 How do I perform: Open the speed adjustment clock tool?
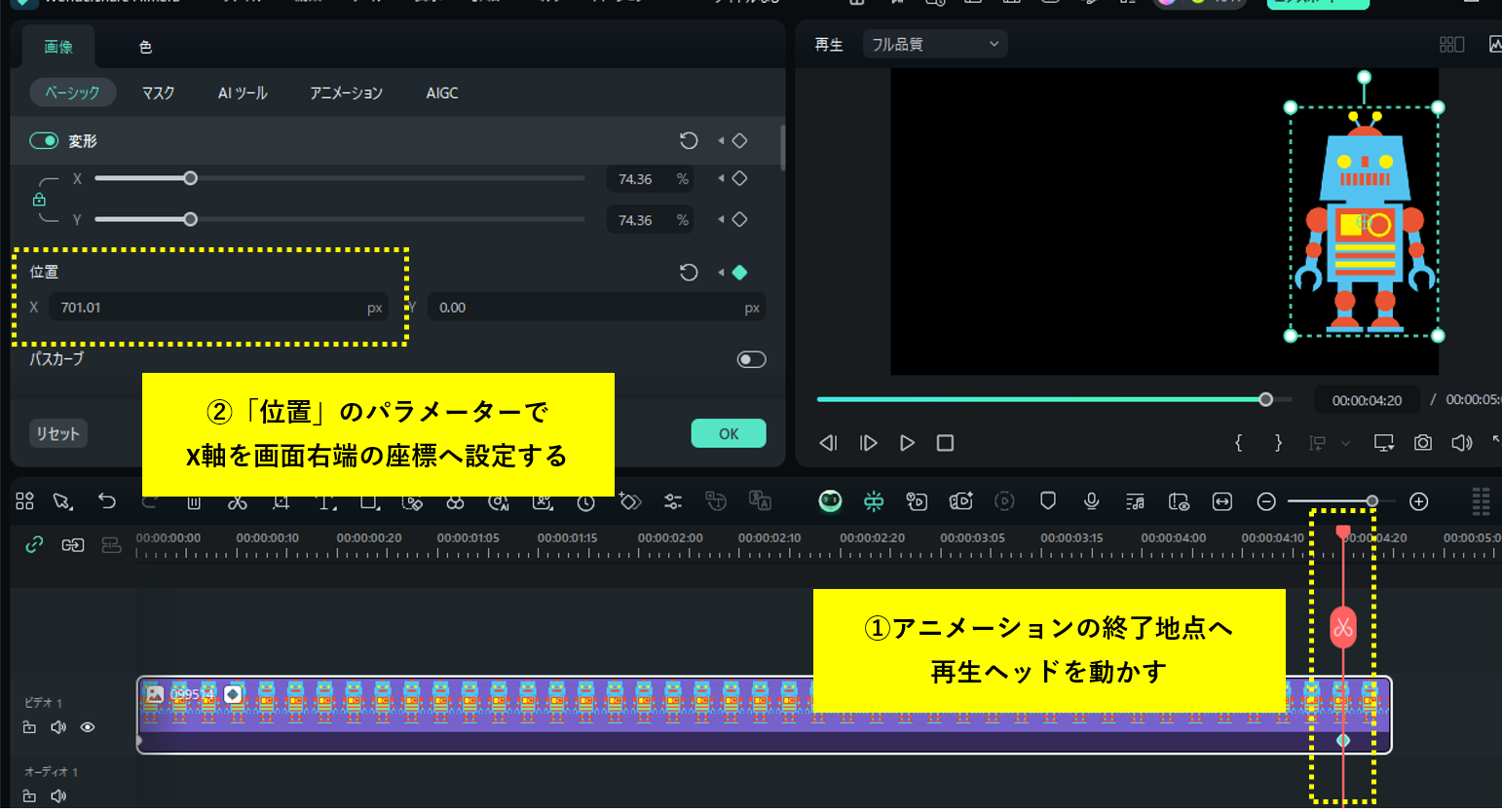[x=585, y=501]
